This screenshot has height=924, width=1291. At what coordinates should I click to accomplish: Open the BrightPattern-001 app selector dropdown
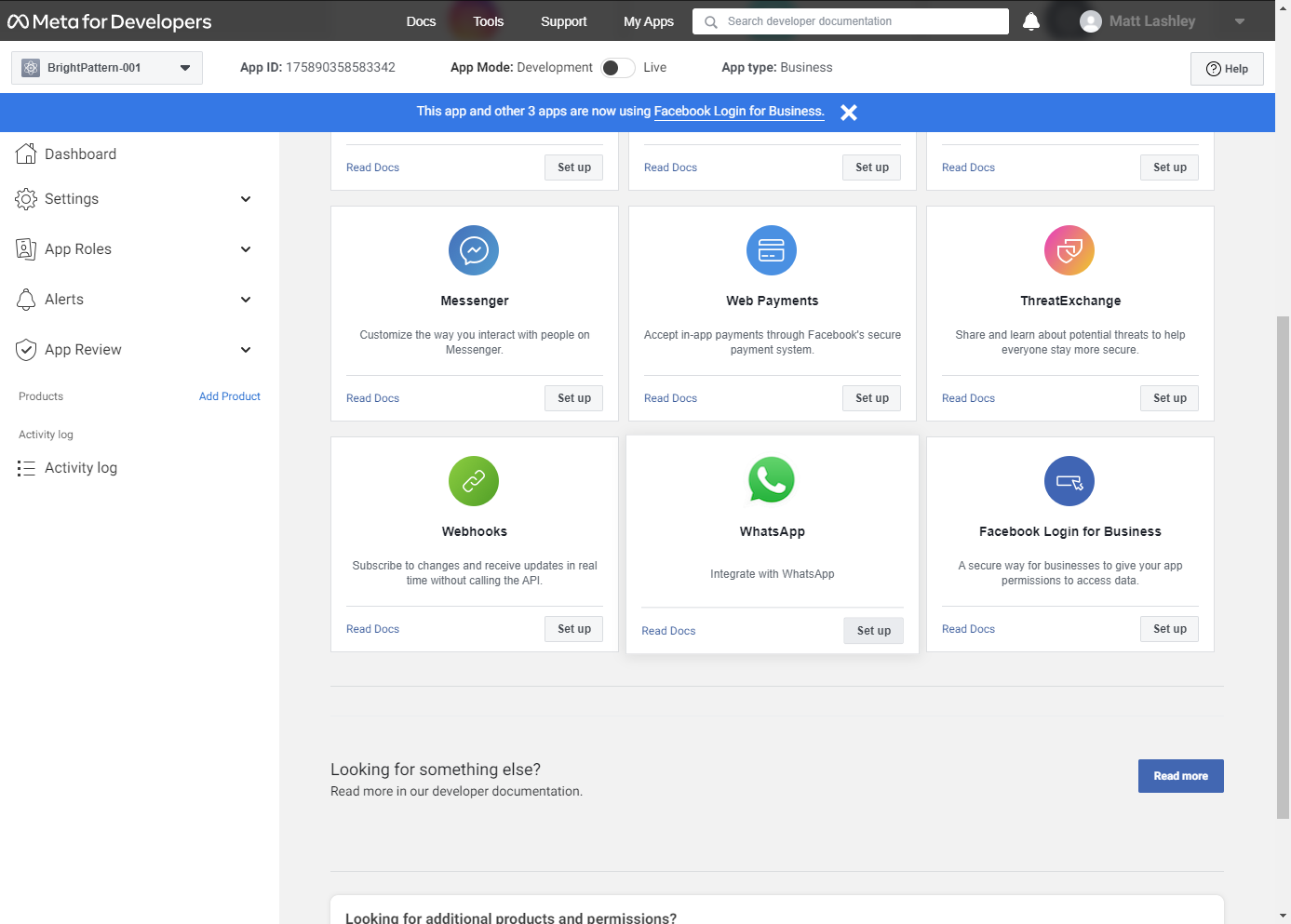point(107,68)
